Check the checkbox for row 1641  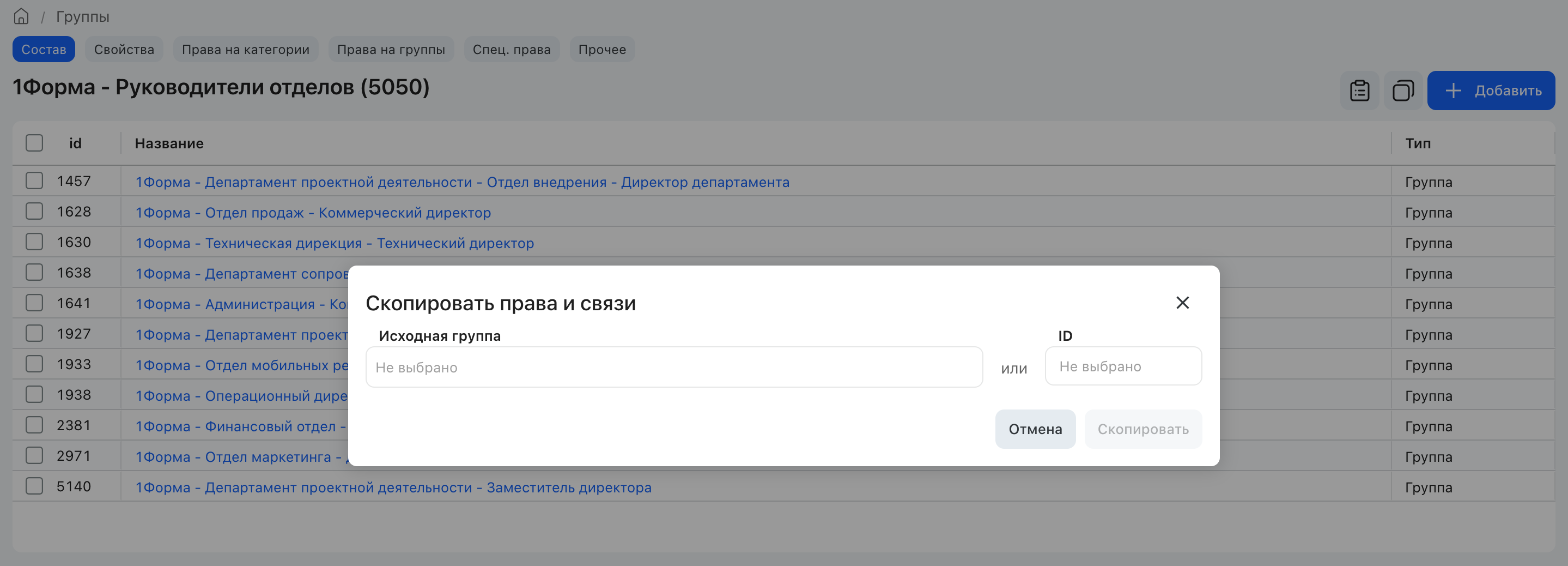(x=35, y=303)
